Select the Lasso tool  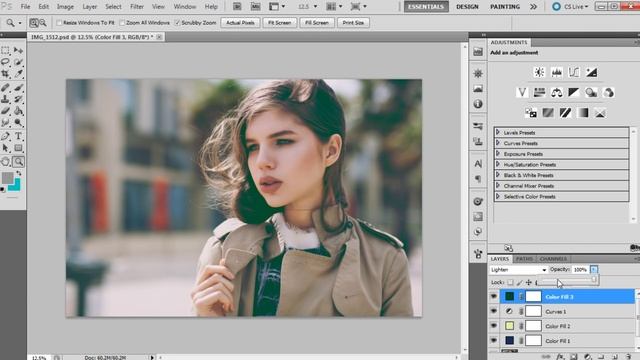point(6,62)
